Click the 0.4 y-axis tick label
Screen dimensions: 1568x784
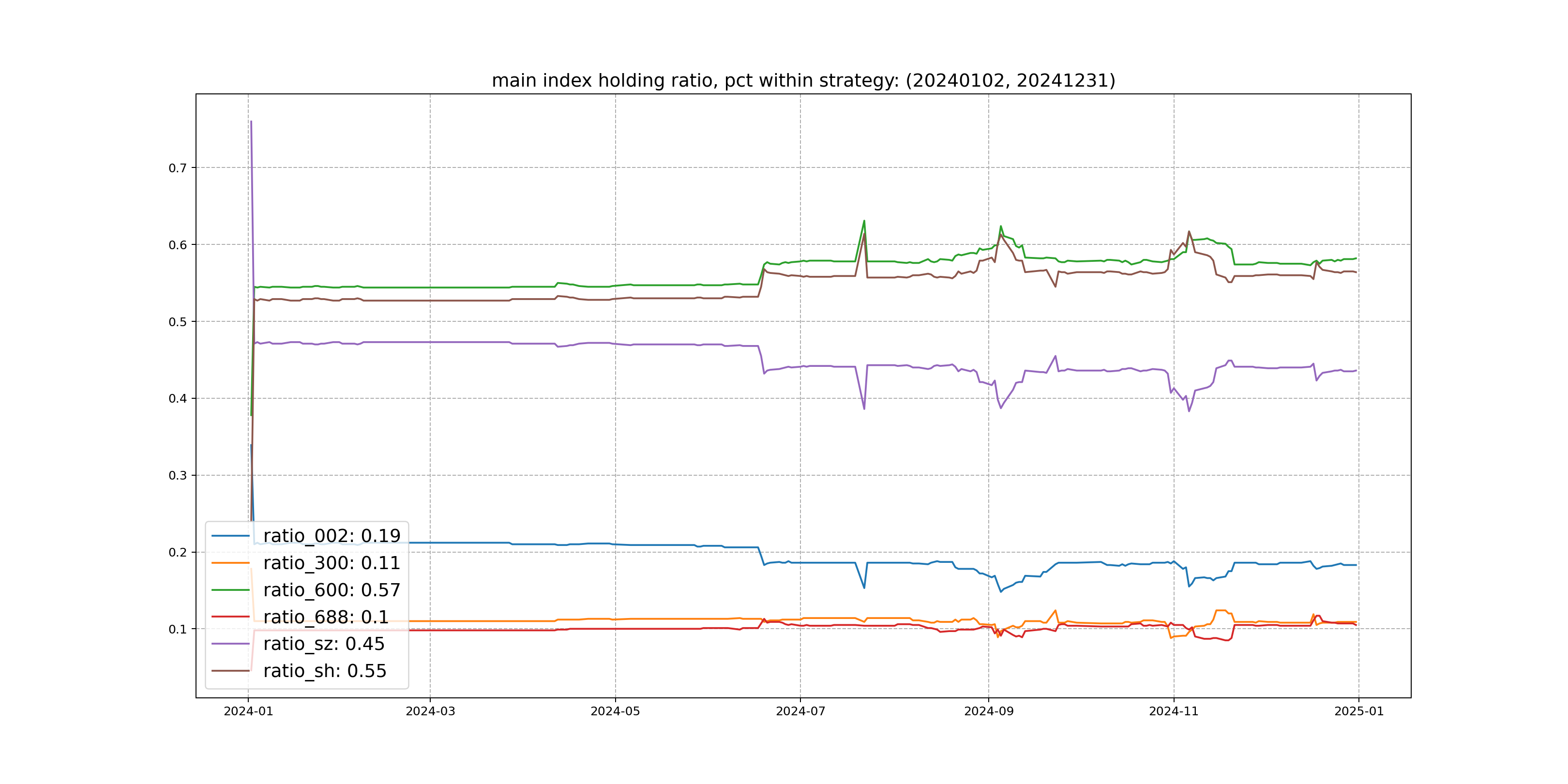click(178, 399)
